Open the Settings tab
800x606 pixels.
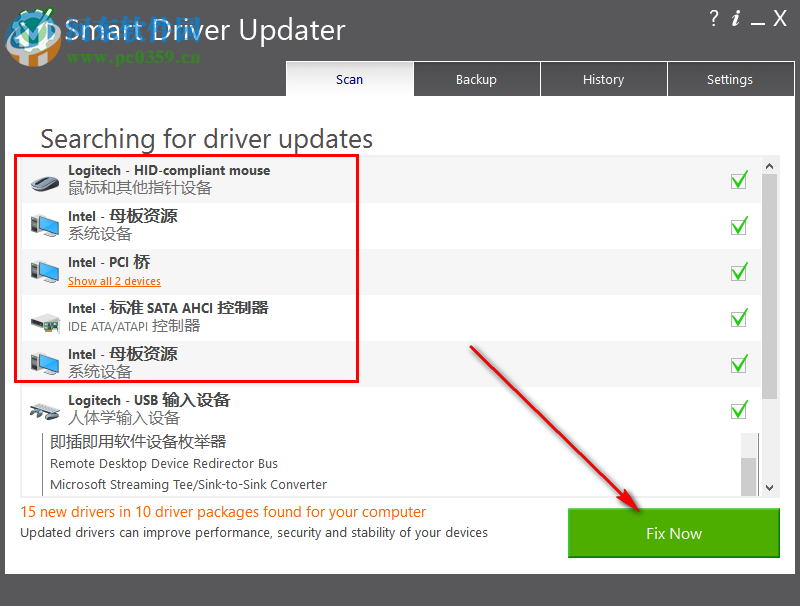tap(730, 78)
